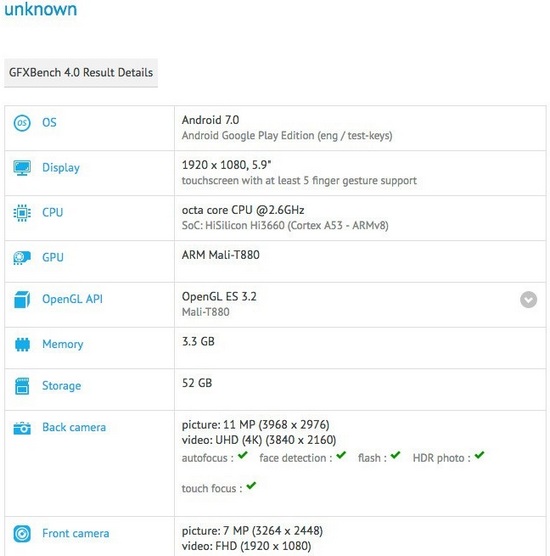Click the Storage SD card icon
The height and width of the screenshot is (556, 550).
coord(22,386)
